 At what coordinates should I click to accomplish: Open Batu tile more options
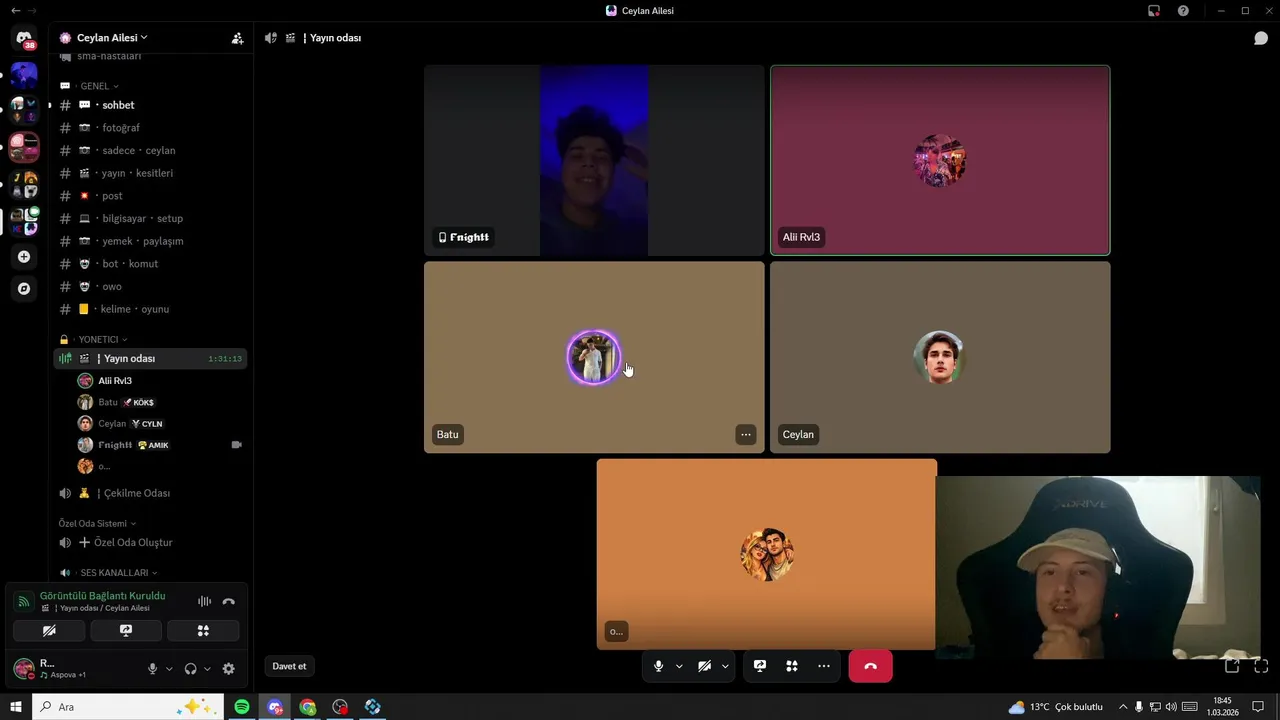746,434
